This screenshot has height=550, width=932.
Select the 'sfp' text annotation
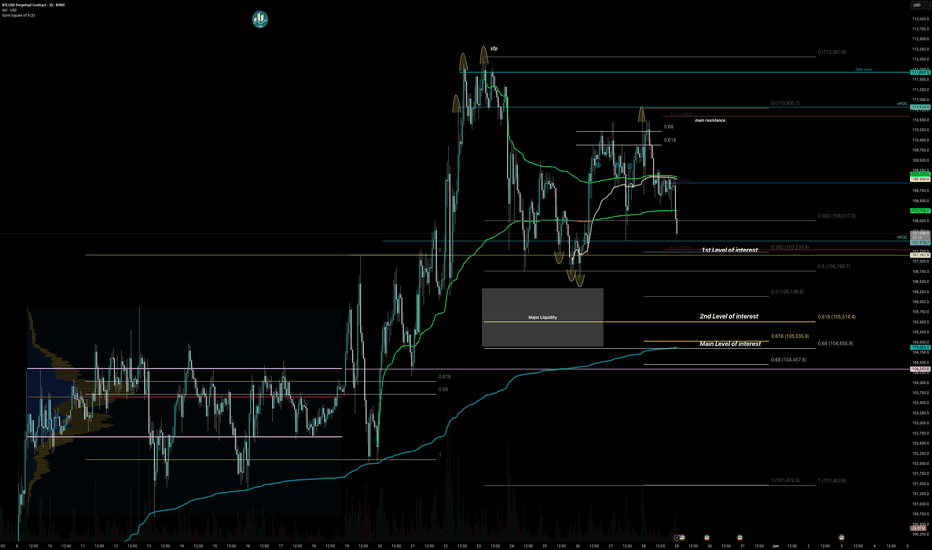tap(494, 49)
